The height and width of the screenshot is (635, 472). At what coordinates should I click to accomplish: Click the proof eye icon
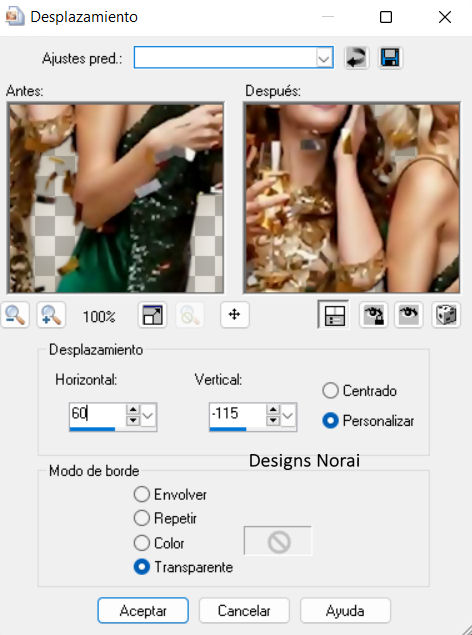click(409, 315)
